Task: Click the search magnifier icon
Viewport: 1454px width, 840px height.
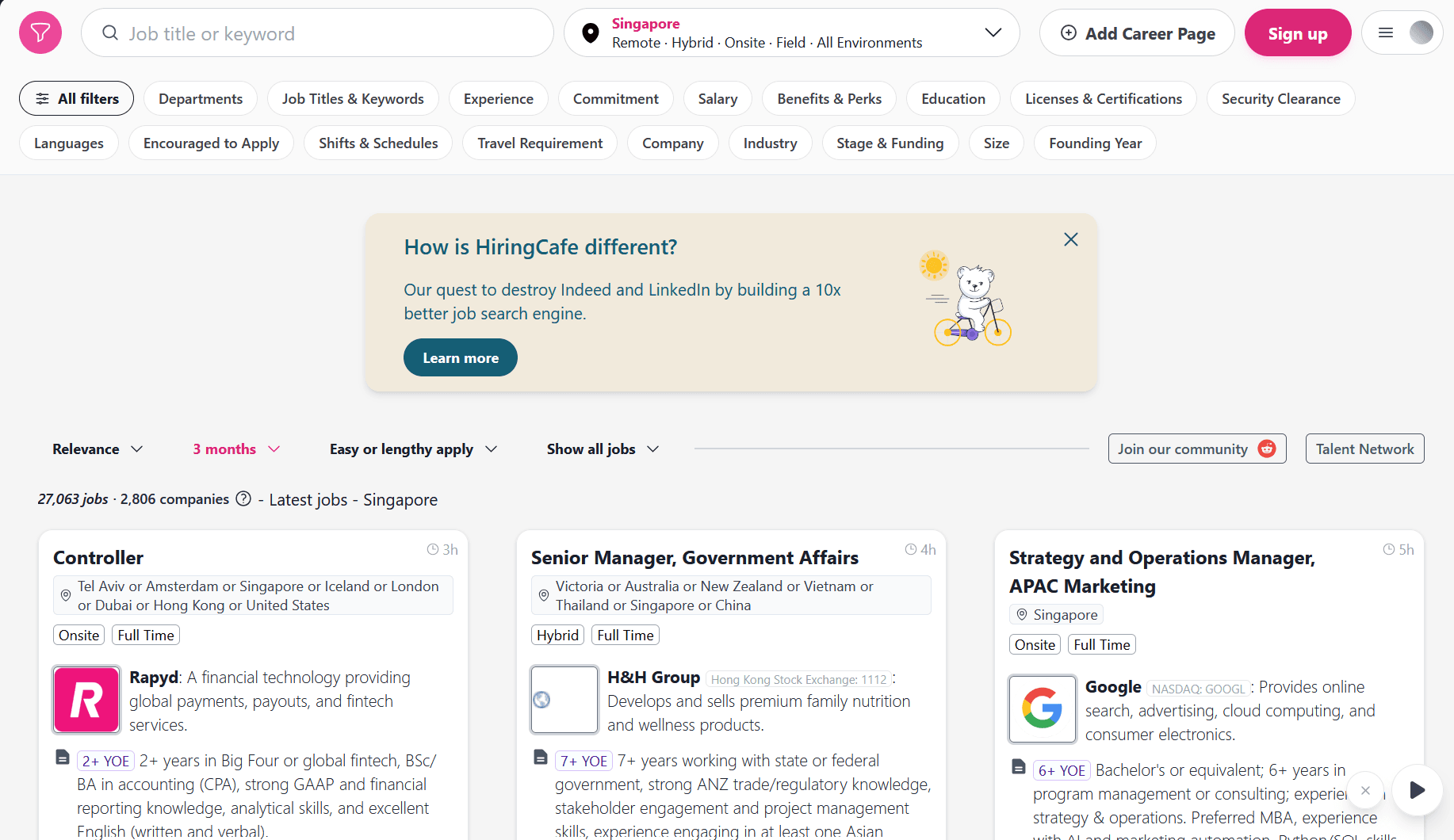Action: pyautogui.click(x=110, y=32)
